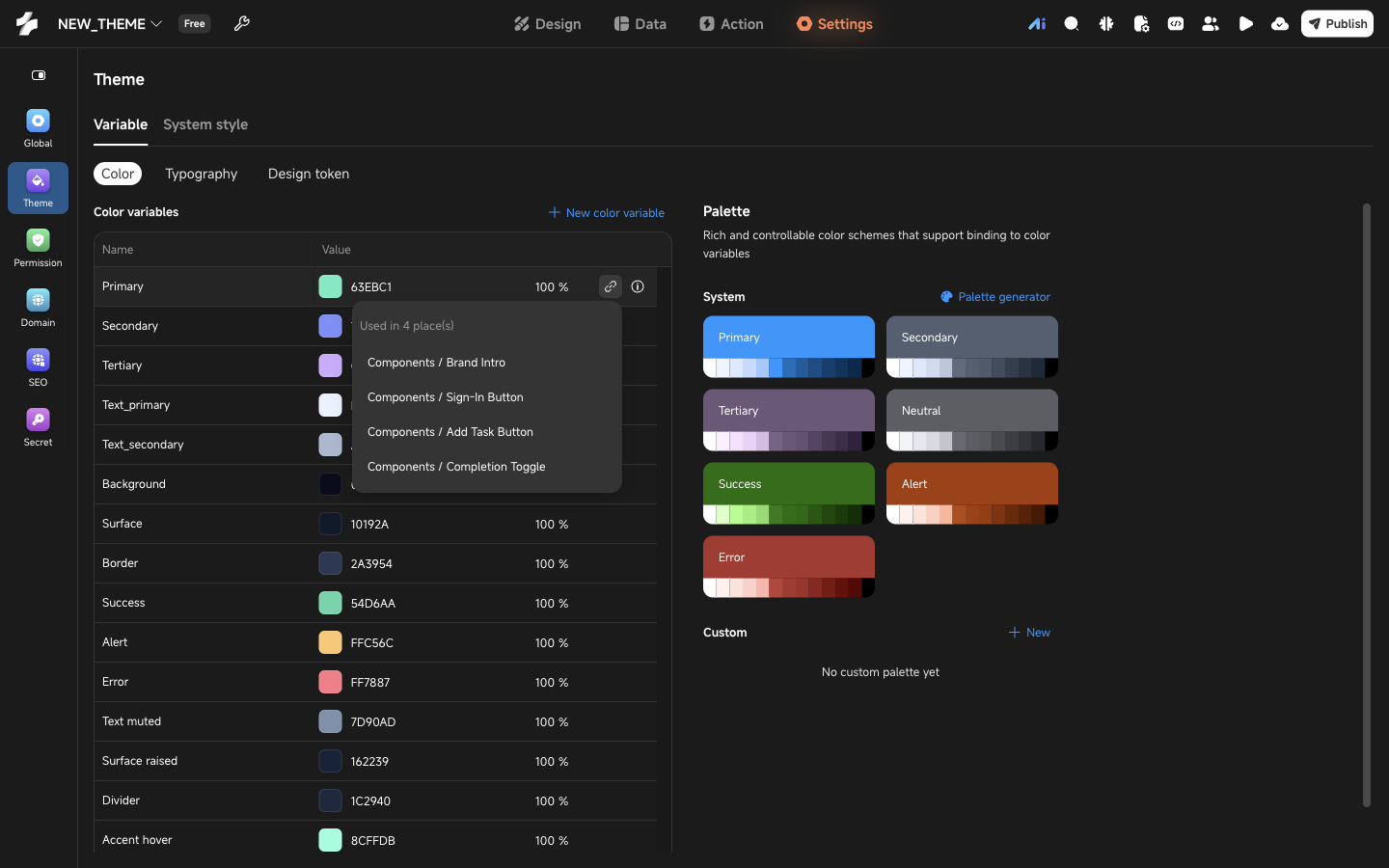Switch to the Design tab
The image size is (1389, 868).
point(547,24)
